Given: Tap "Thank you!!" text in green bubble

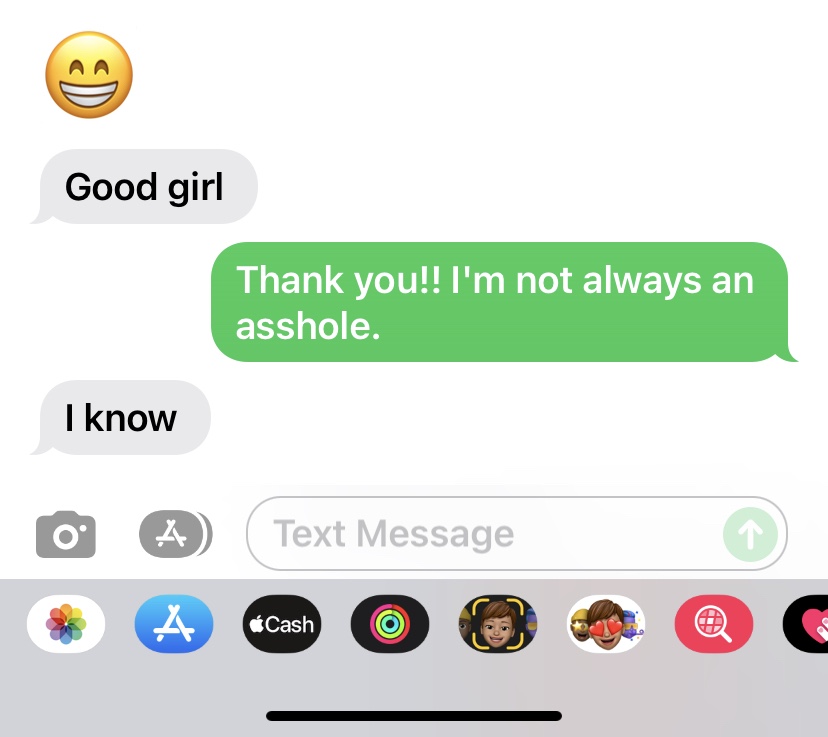Looking at the screenshot, I should 338,280.
